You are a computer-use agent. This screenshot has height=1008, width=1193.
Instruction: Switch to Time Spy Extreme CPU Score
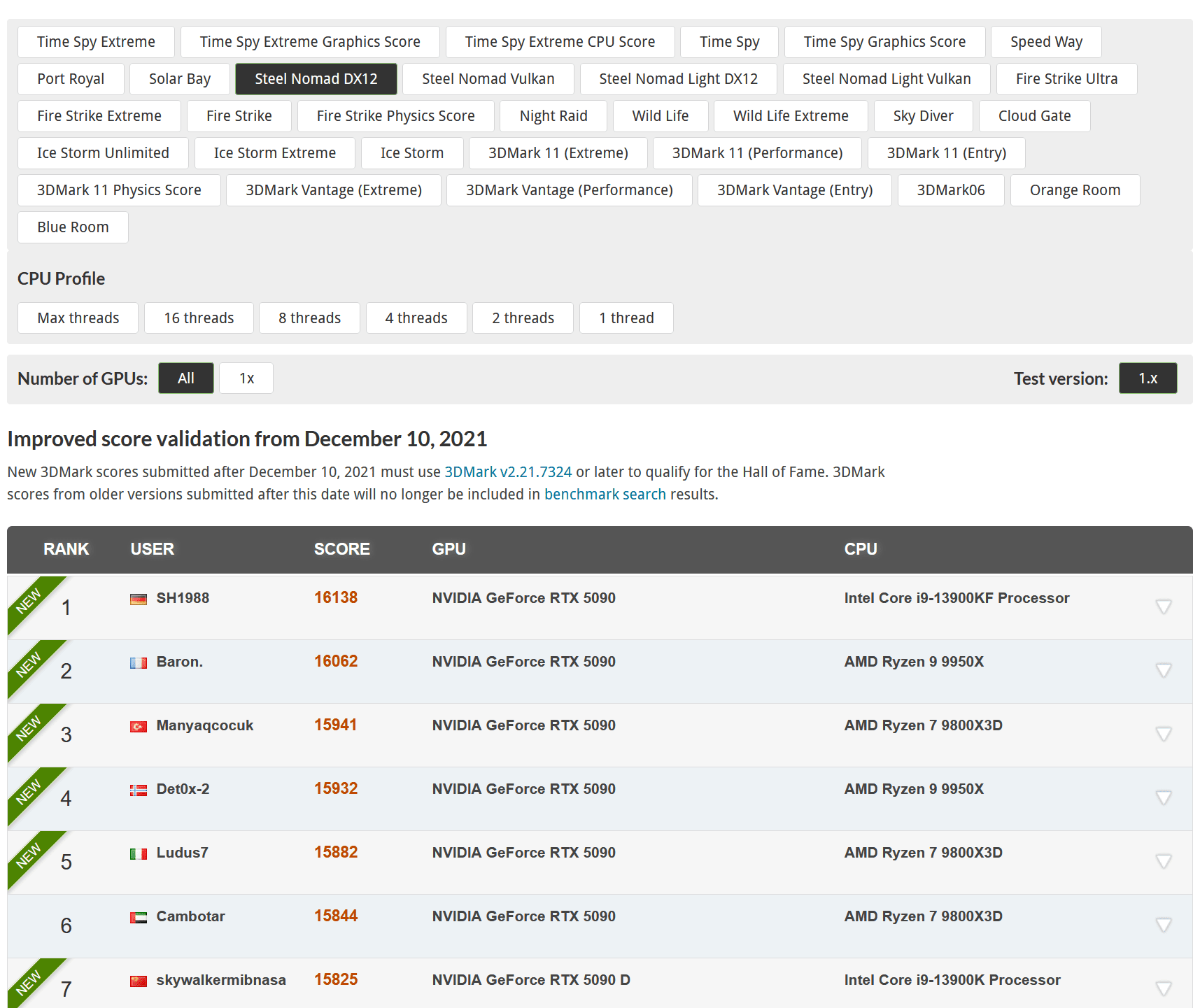click(560, 42)
